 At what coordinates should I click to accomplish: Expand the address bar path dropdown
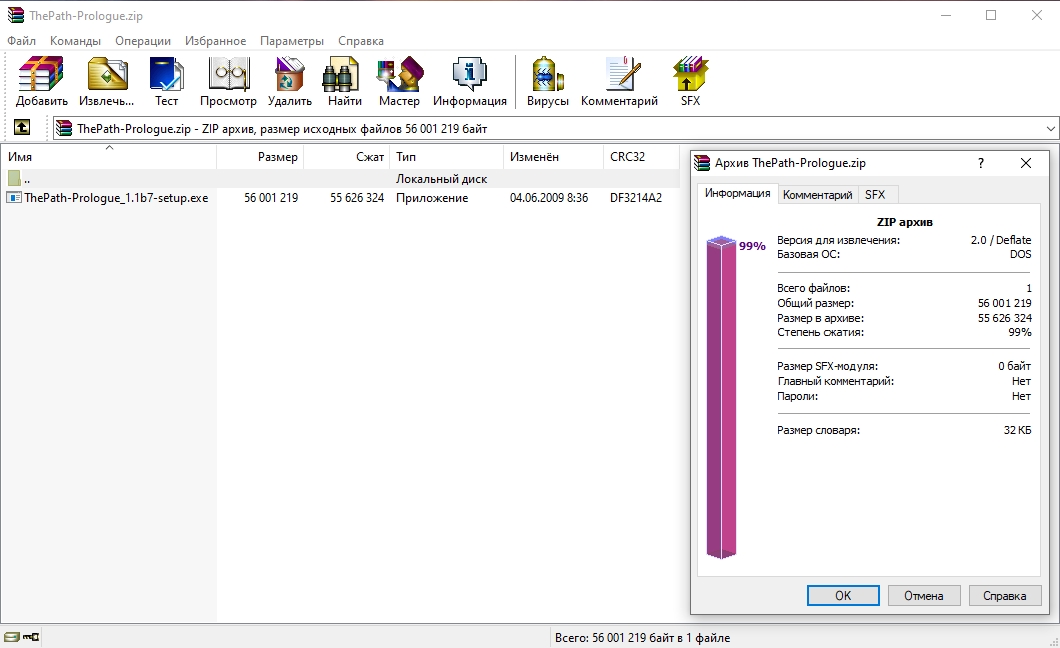click(1050, 128)
